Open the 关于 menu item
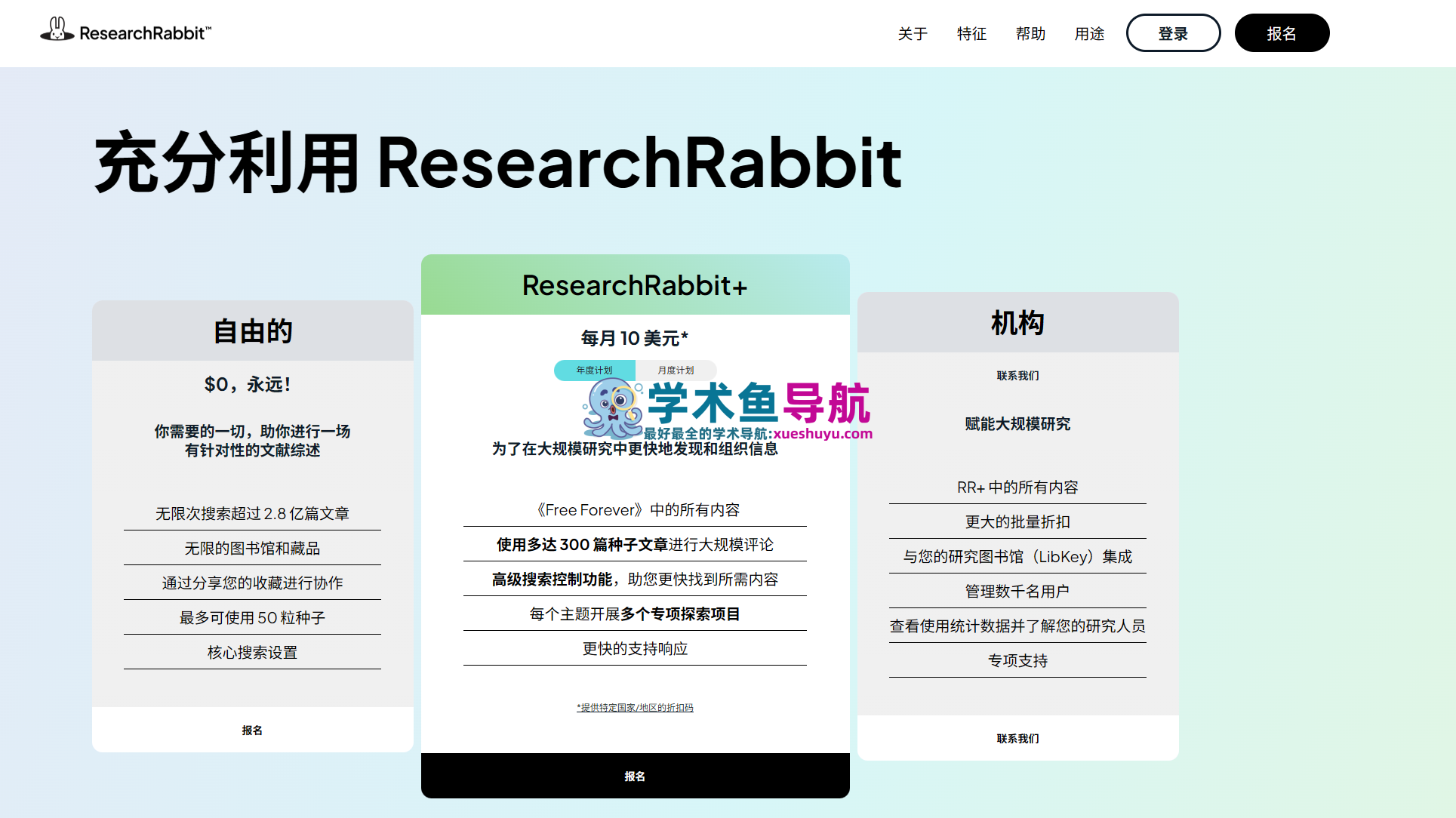Viewport: 1456px width, 818px height. (913, 34)
